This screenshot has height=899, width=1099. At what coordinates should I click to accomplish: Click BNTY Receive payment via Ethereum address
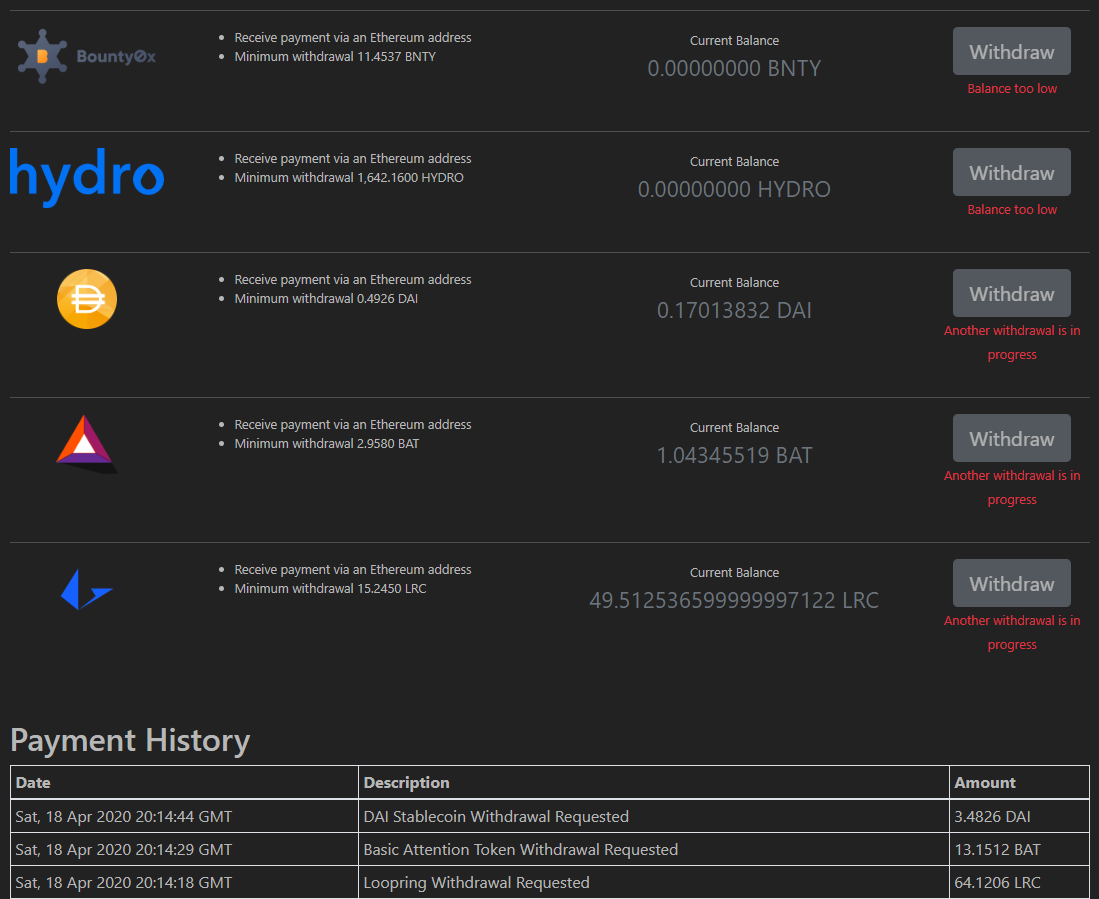pyautogui.click(x=353, y=38)
